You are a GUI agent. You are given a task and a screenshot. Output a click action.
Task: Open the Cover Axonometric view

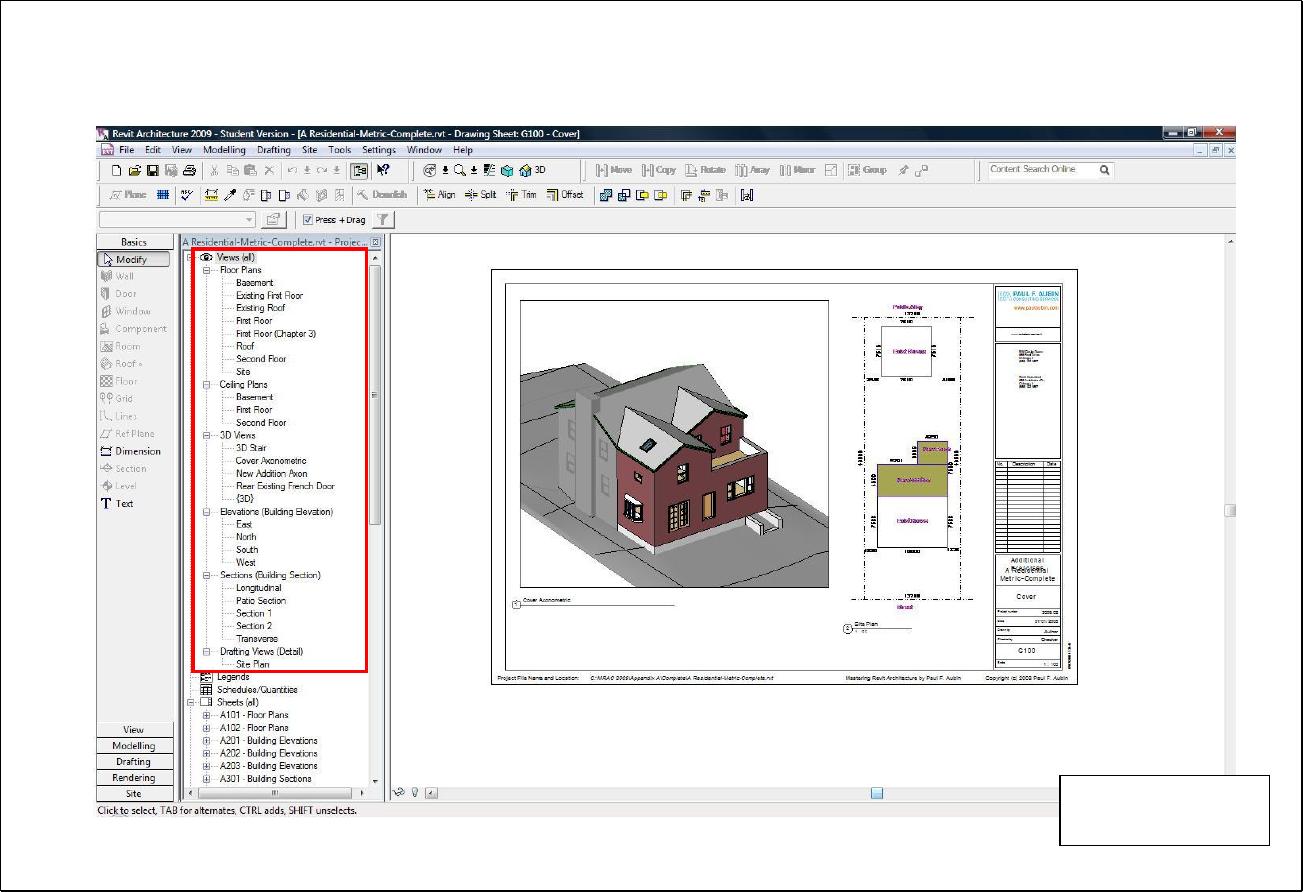click(270, 461)
